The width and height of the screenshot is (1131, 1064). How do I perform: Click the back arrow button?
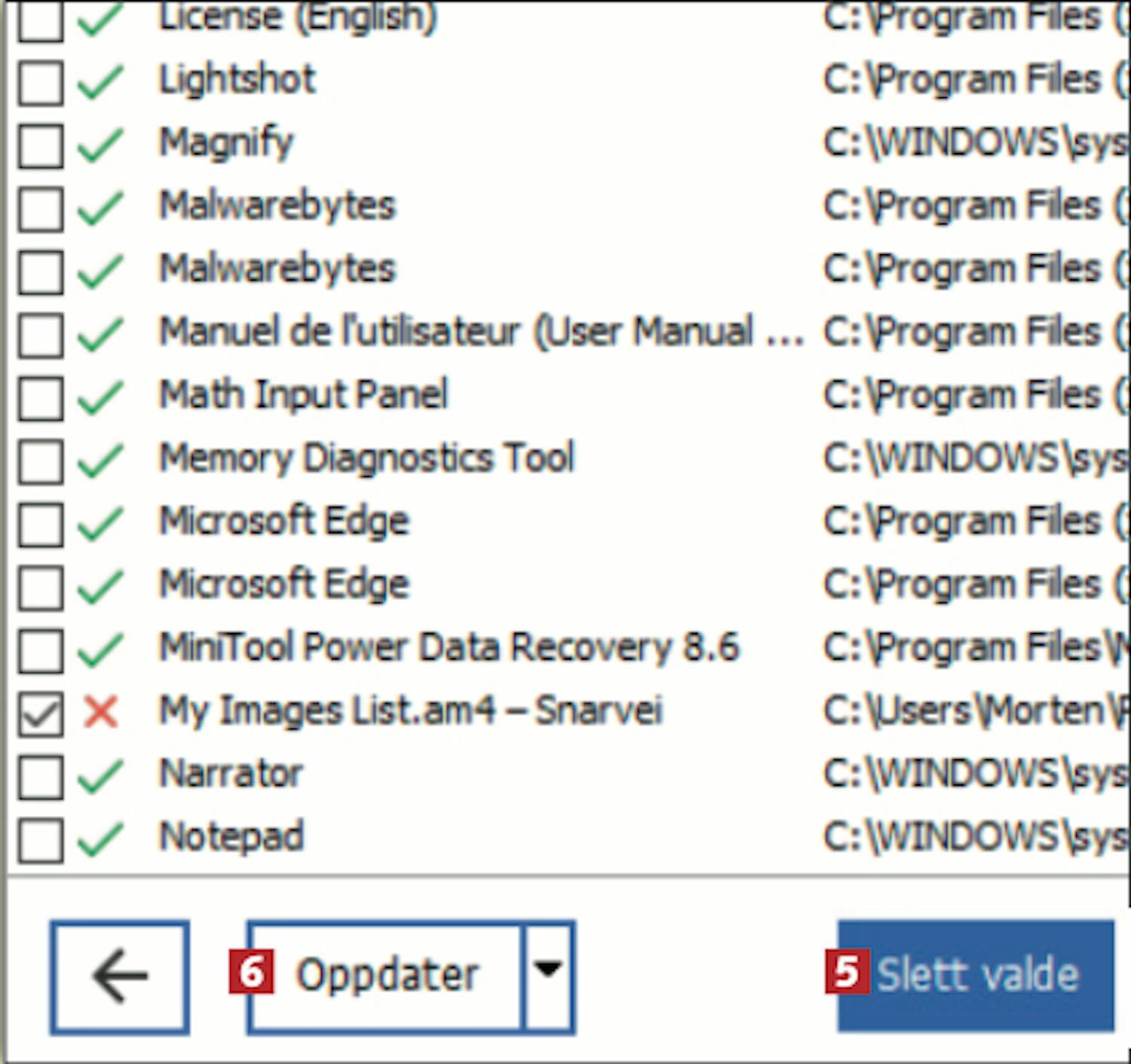coord(120,976)
